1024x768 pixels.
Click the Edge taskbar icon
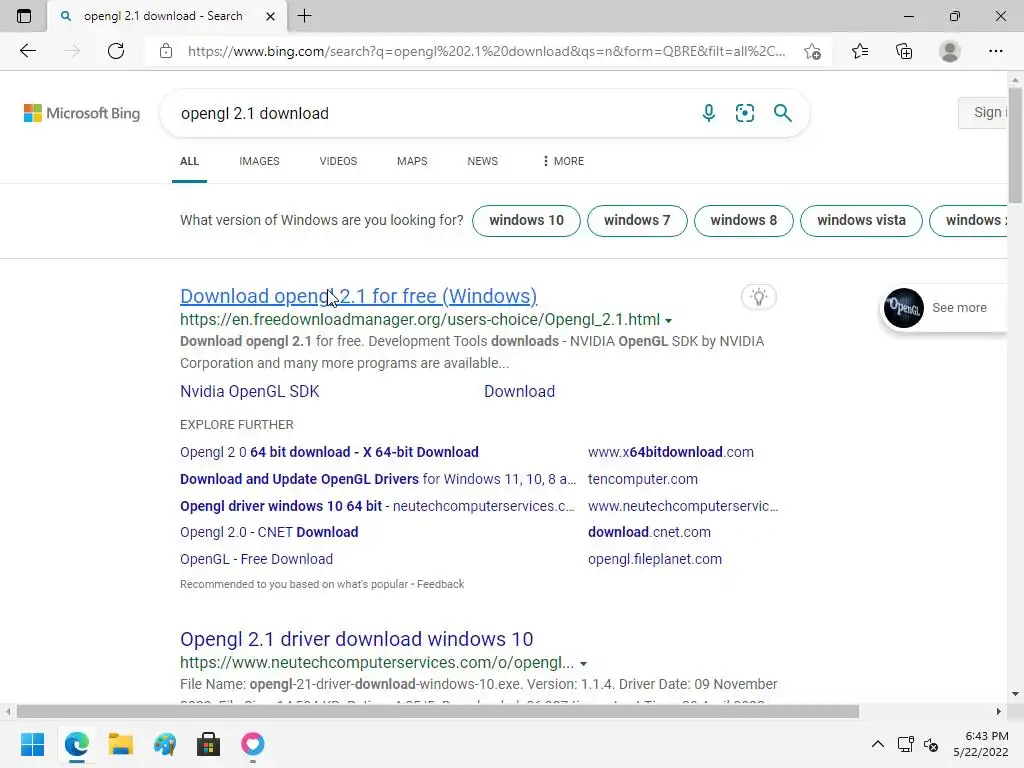pos(77,744)
